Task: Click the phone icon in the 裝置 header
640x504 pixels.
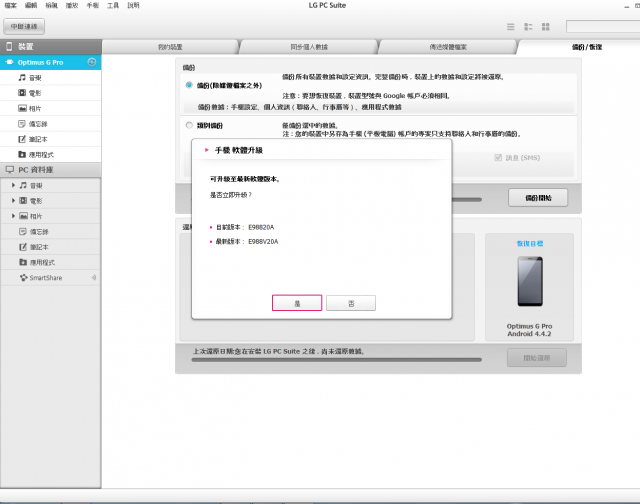Action: tap(9, 47)
